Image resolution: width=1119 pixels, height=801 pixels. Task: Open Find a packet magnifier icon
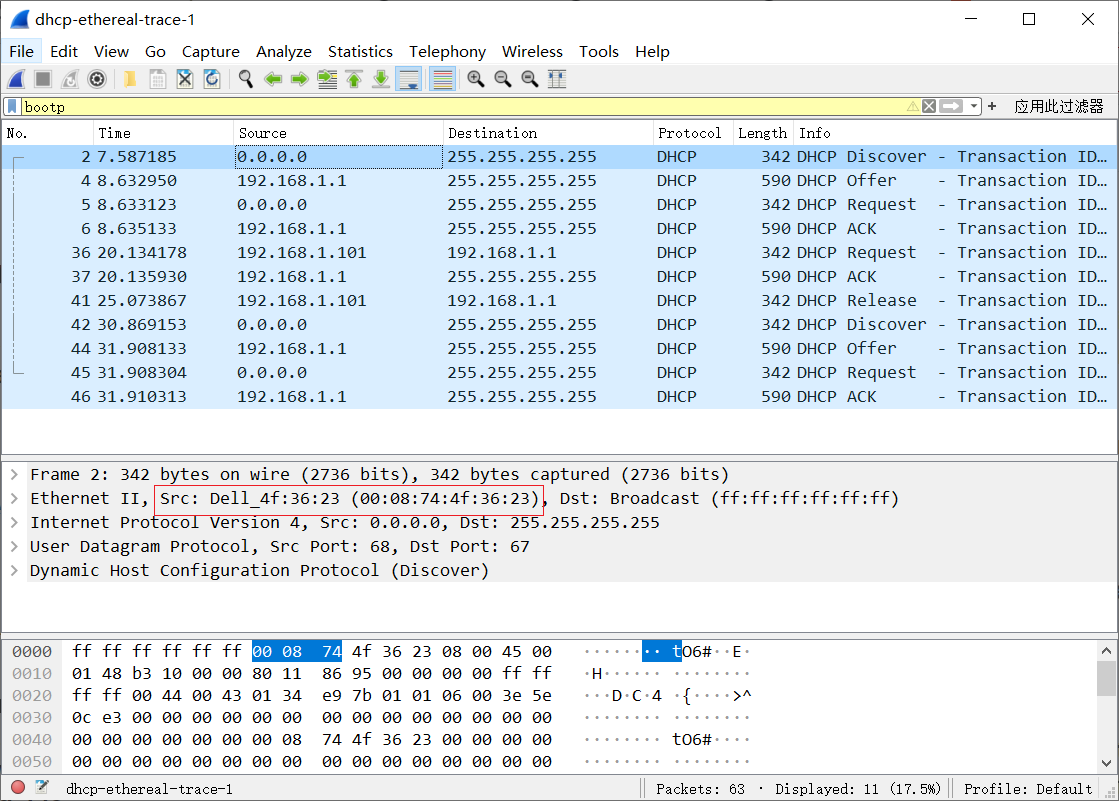click(245, 79)
